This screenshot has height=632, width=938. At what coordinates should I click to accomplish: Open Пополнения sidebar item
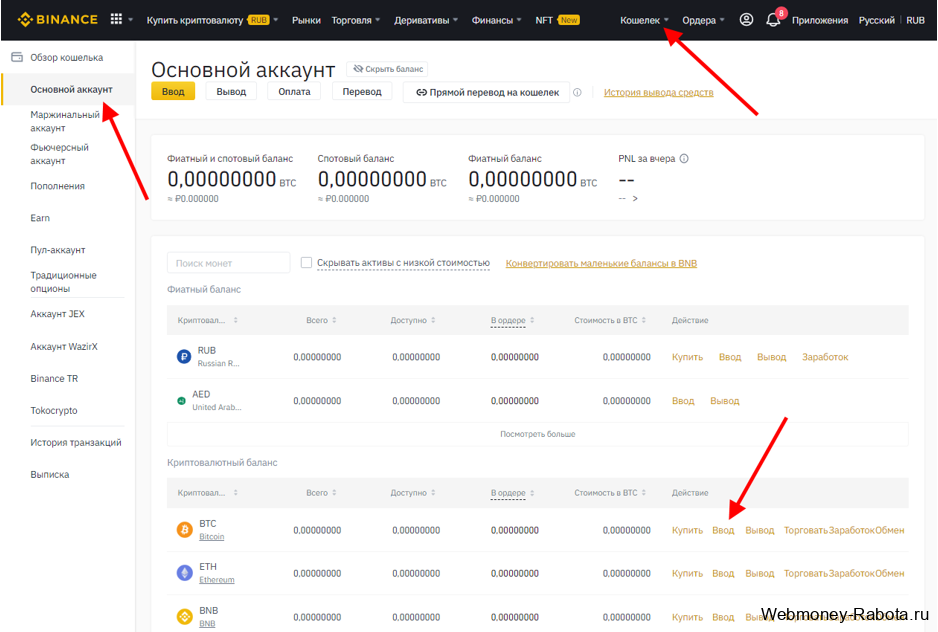click(57, 186)
